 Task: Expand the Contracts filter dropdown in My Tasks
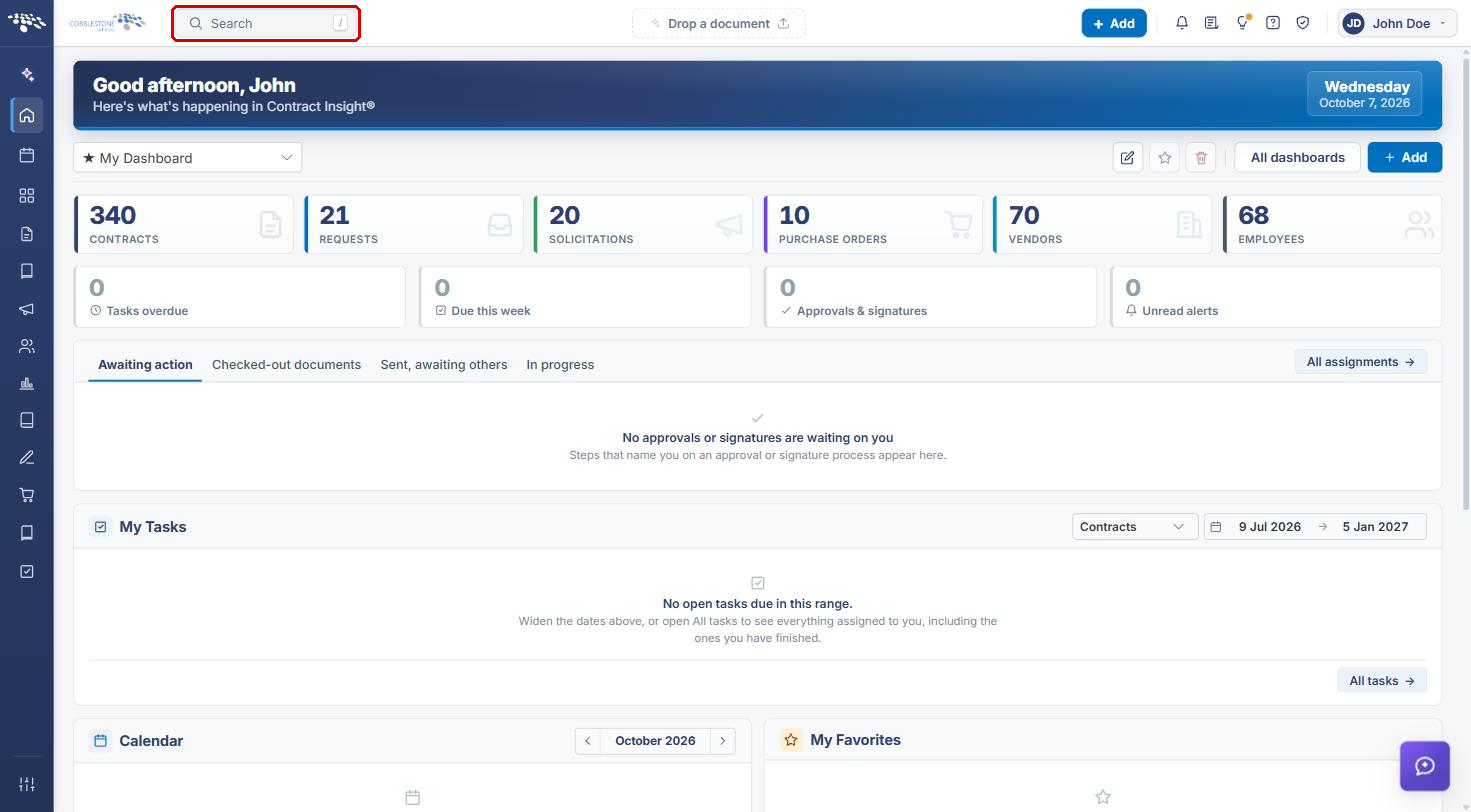click(x=1135, y=527)
